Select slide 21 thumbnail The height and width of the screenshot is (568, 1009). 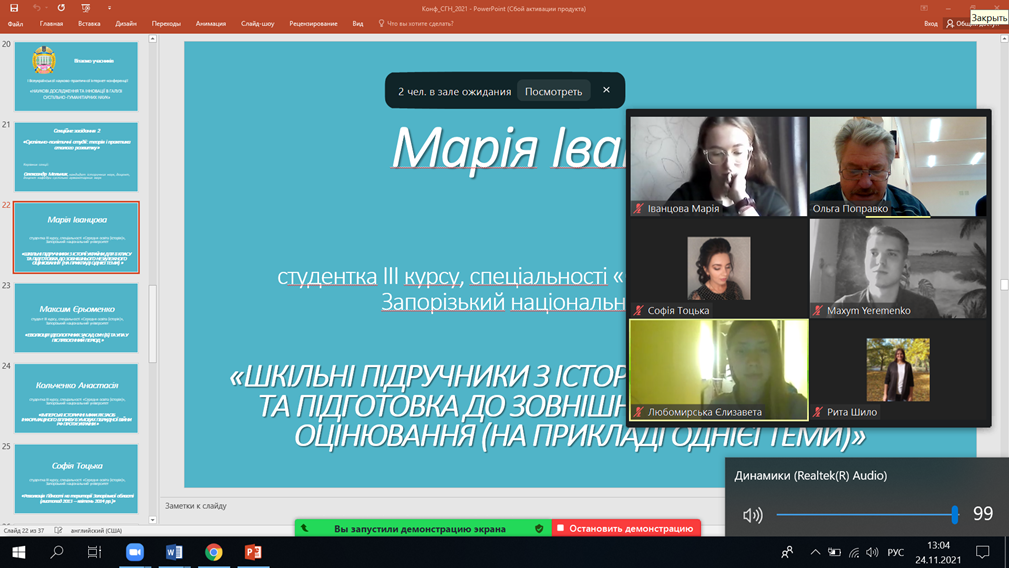click(76, 157)
